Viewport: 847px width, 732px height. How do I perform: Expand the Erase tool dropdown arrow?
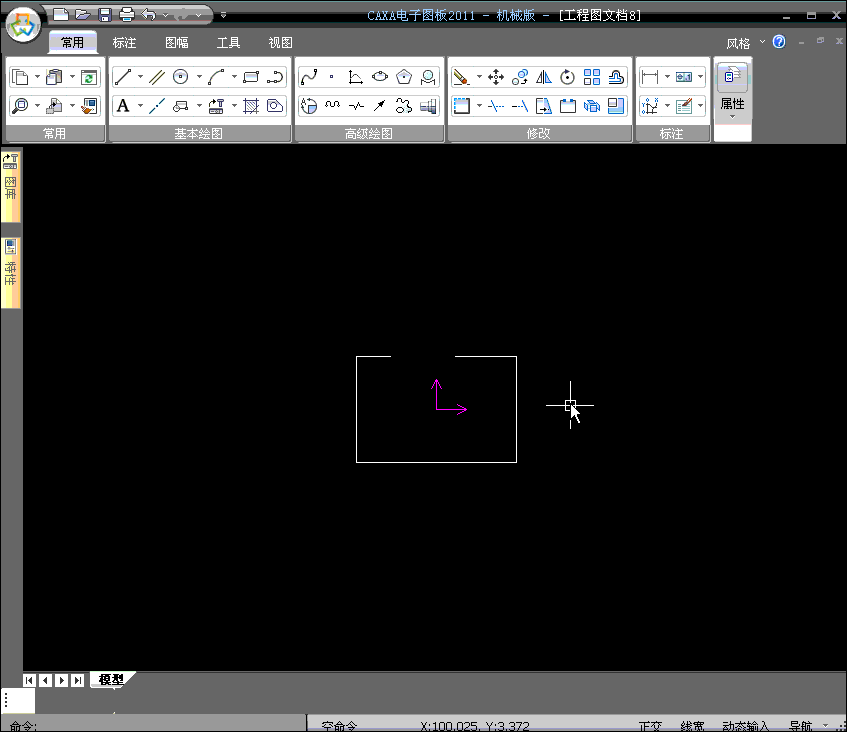point(479,77)
